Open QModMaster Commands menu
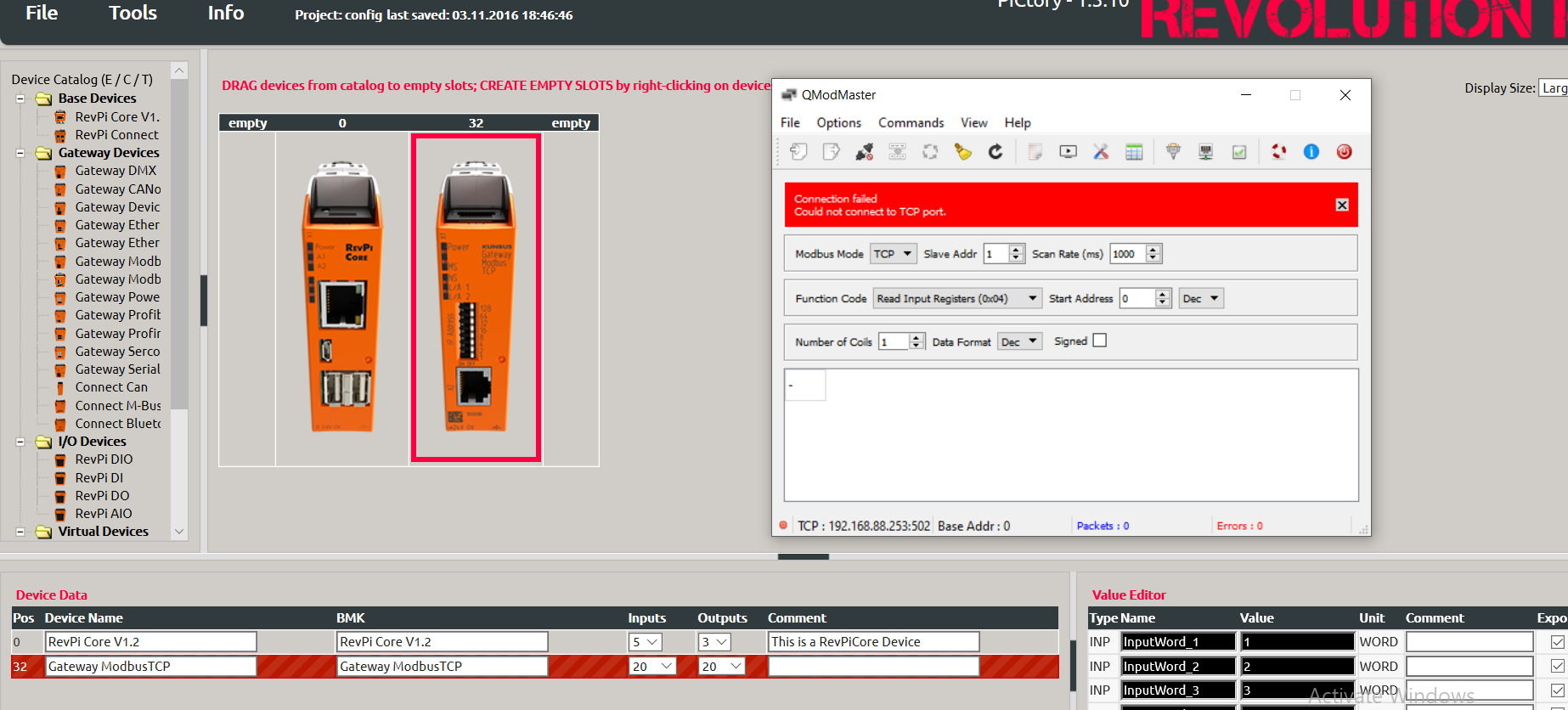The height and width of the screenshot is (710, 1568). tap(911, 123)
